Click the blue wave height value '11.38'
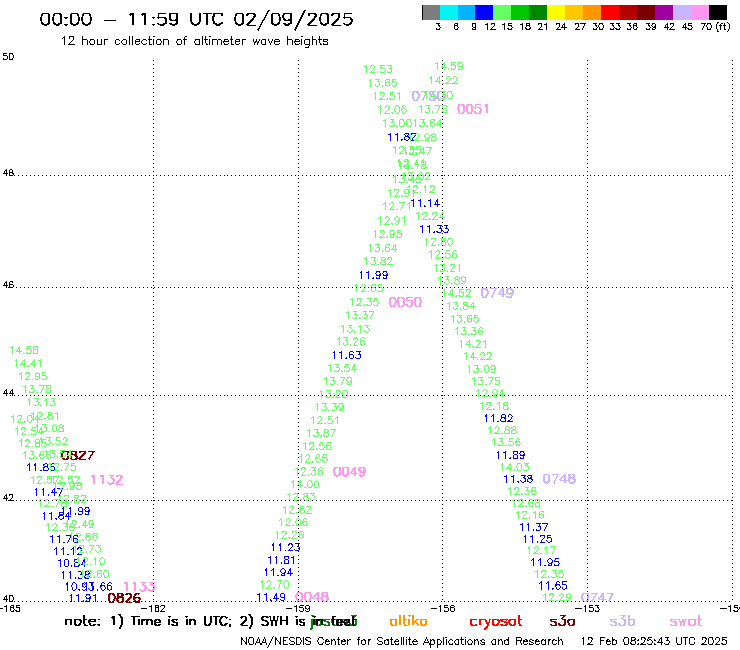The width and height of the screenshot is (740, 650). pos(518,480)
